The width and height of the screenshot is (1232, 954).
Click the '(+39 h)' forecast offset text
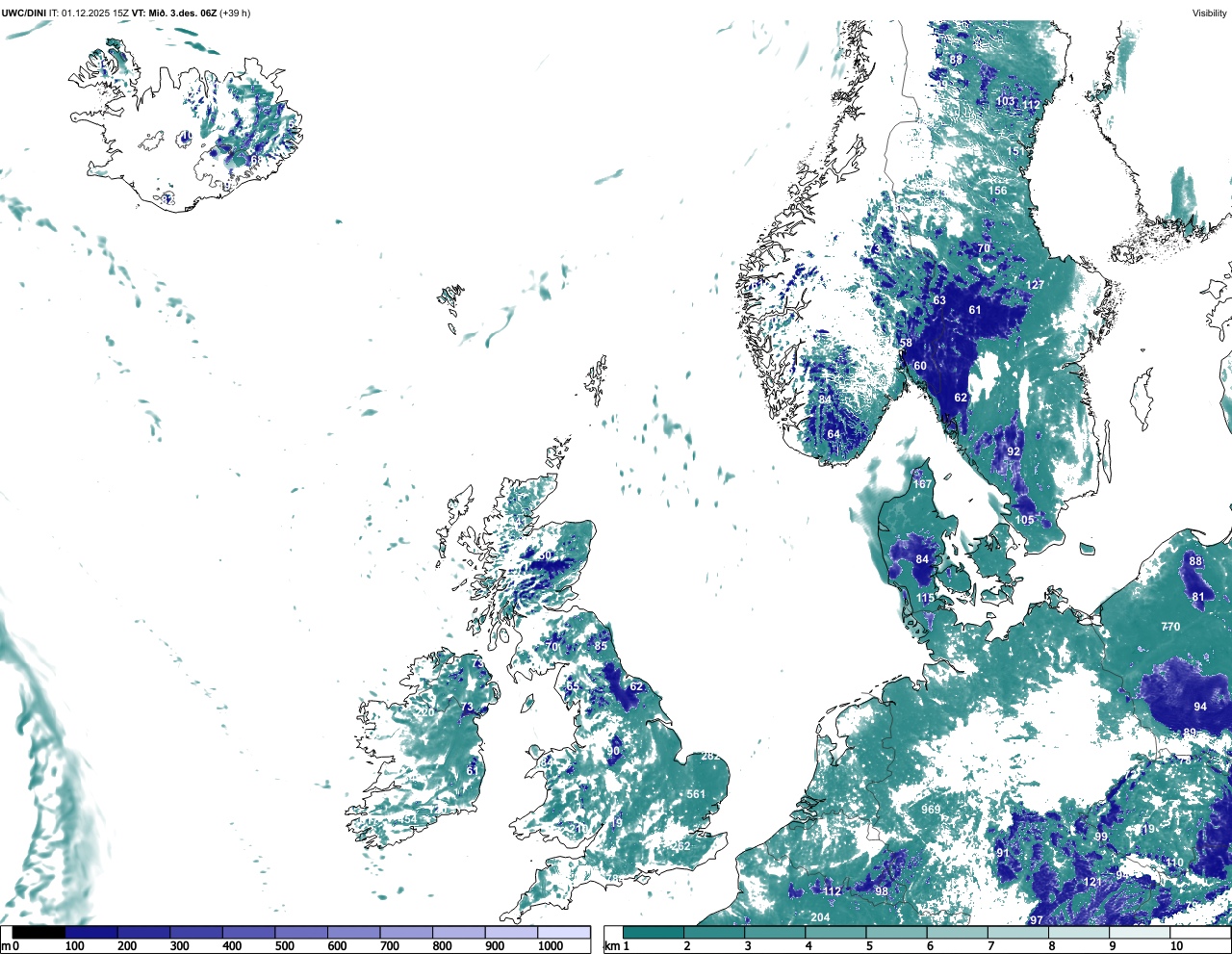tap(235, 13)
